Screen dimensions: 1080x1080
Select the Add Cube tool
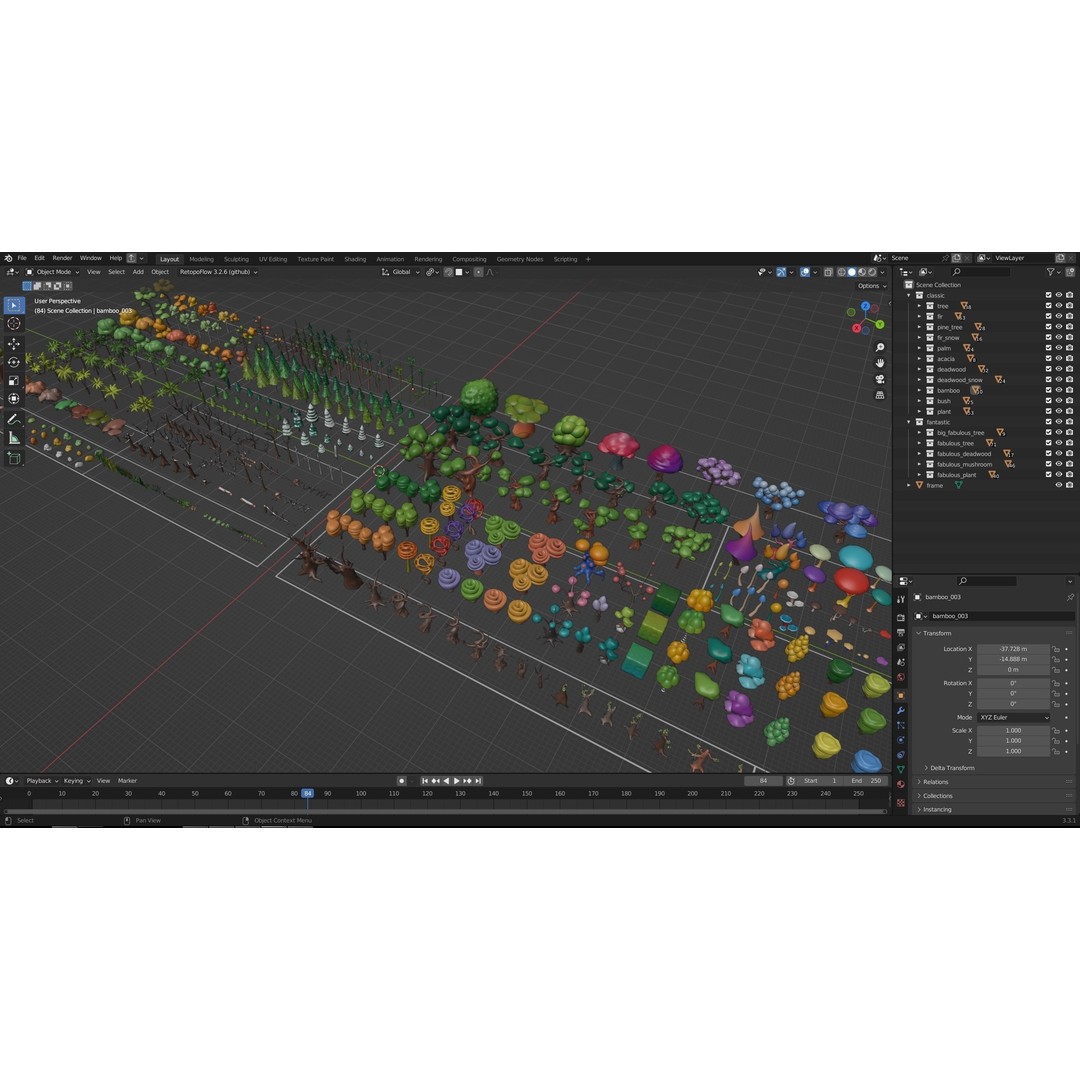(14, 458)
